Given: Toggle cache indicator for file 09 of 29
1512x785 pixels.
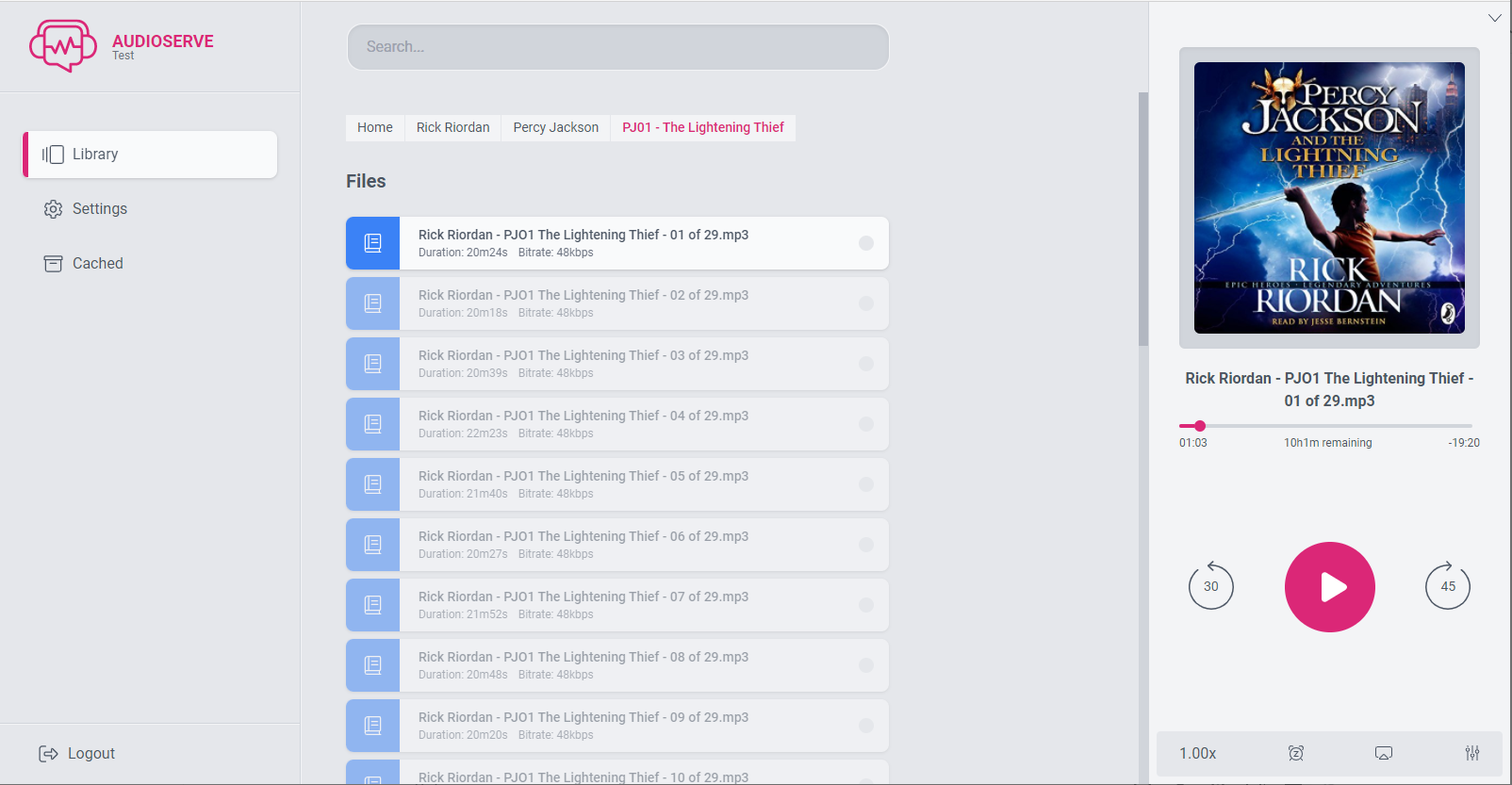Looking at the screenshot, I should click(x=866, y=726).
